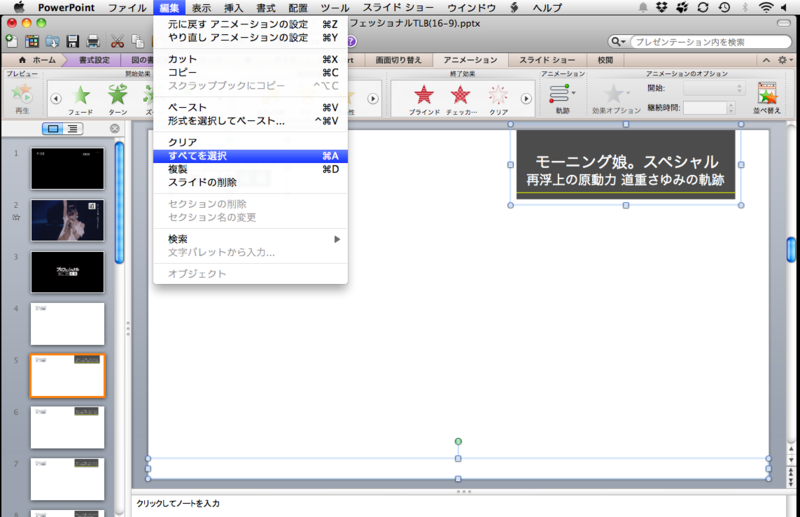Play the animation preview (再生)

(22, 99)
